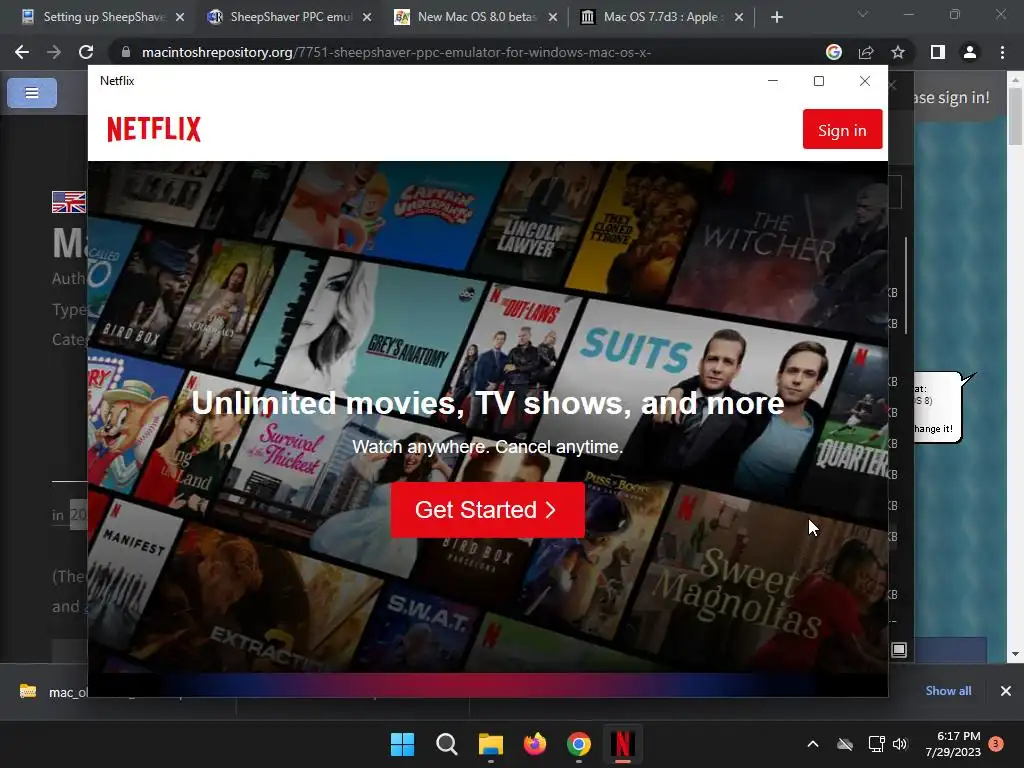This screenshot has height=768, width=1024.
Task: Reload the page in Chrome
Action: click(x=86, y=52)
